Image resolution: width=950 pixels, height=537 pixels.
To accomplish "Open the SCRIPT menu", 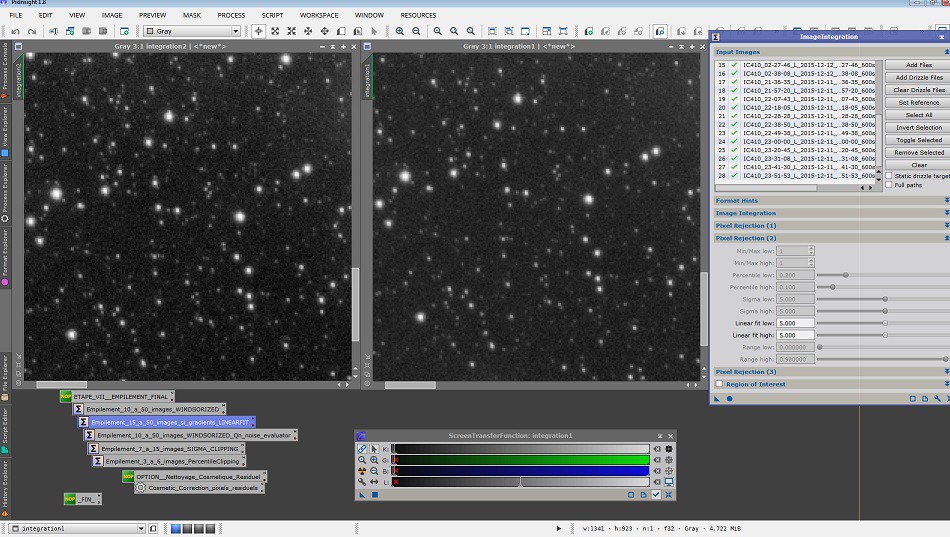I will (x=272, y=16).
